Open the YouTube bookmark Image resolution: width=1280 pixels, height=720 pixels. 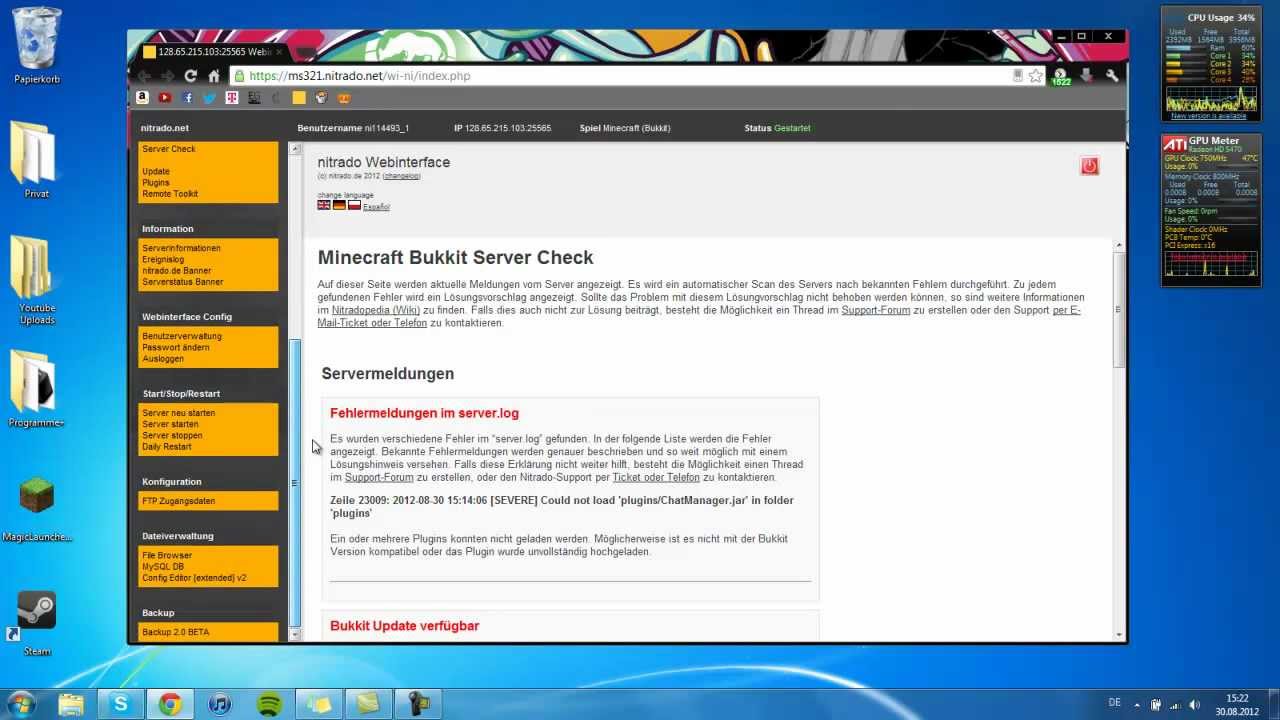pyautogui.click(x=165, y=98)
